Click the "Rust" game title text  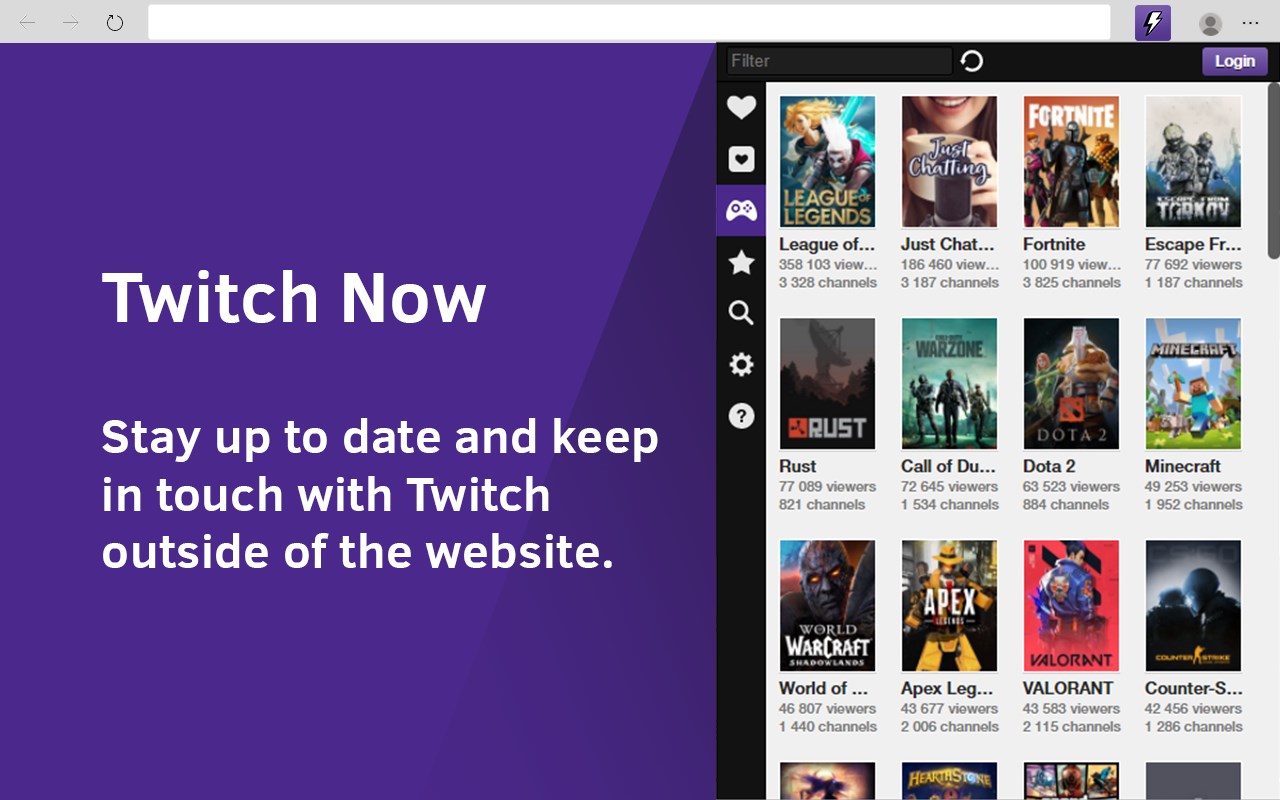797,466
